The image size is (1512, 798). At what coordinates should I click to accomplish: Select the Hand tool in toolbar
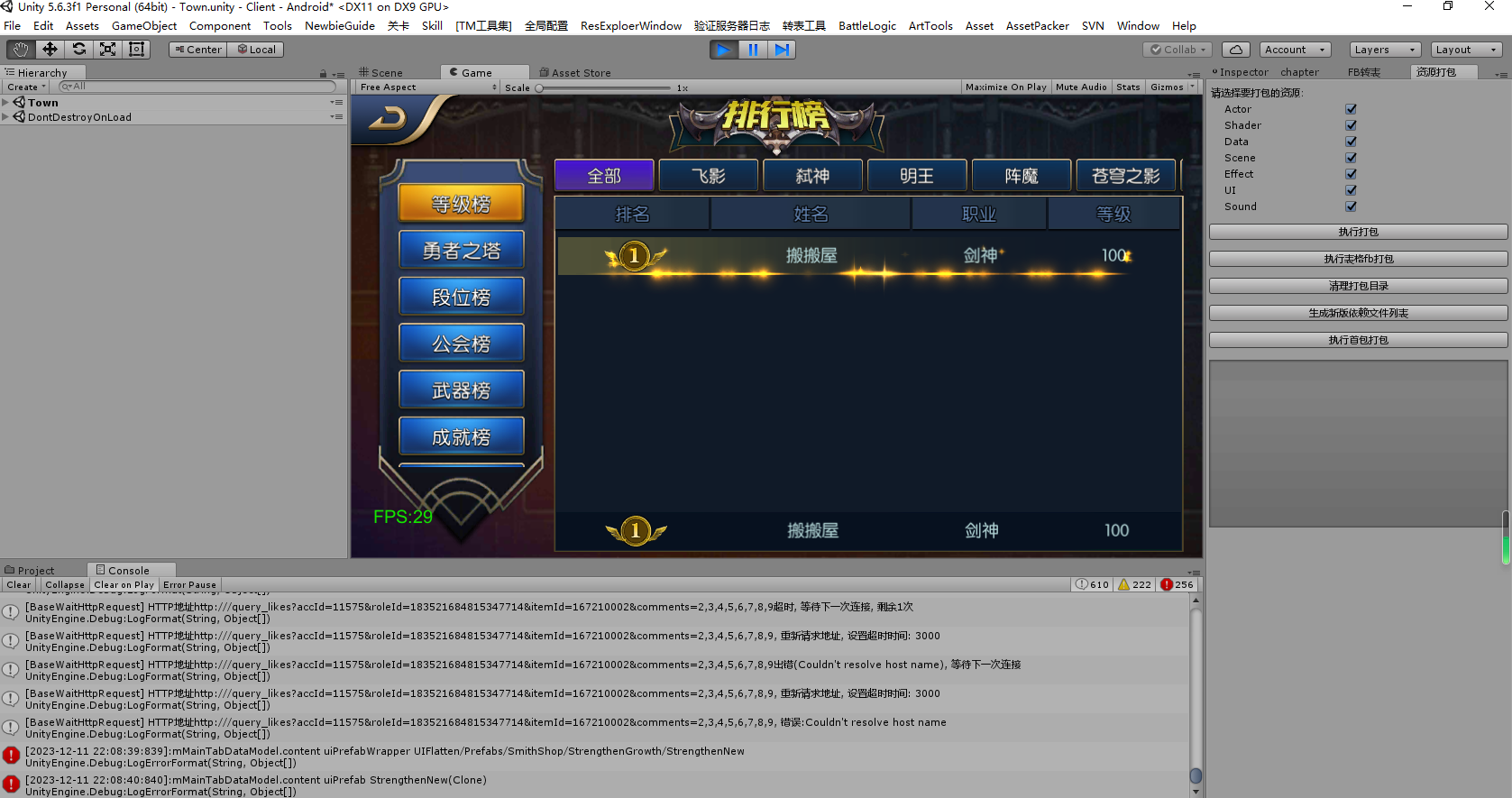(x=21, y=50)
